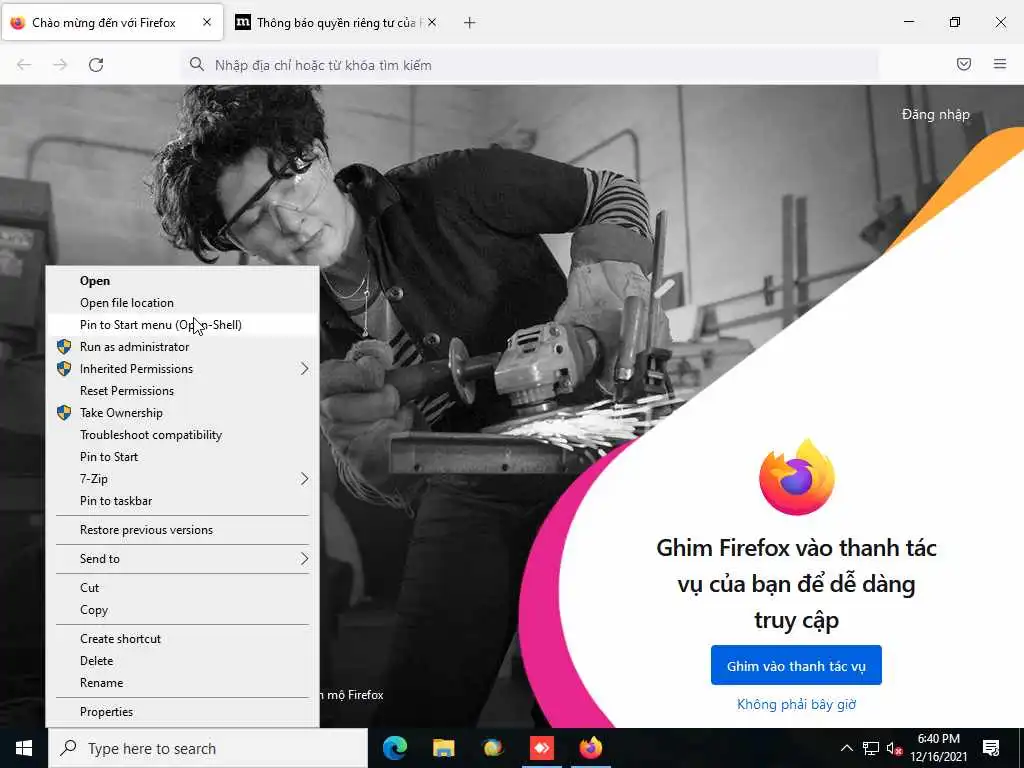Select Copy in the context menu
This screenshot has width=1024, height=768.
click(x=183, y=610)
